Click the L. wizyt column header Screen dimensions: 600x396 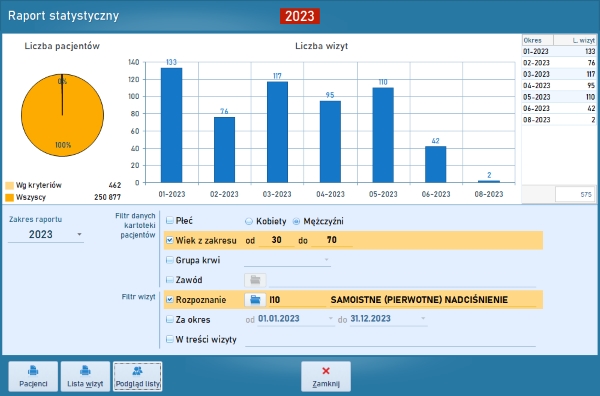pos(575,40)
